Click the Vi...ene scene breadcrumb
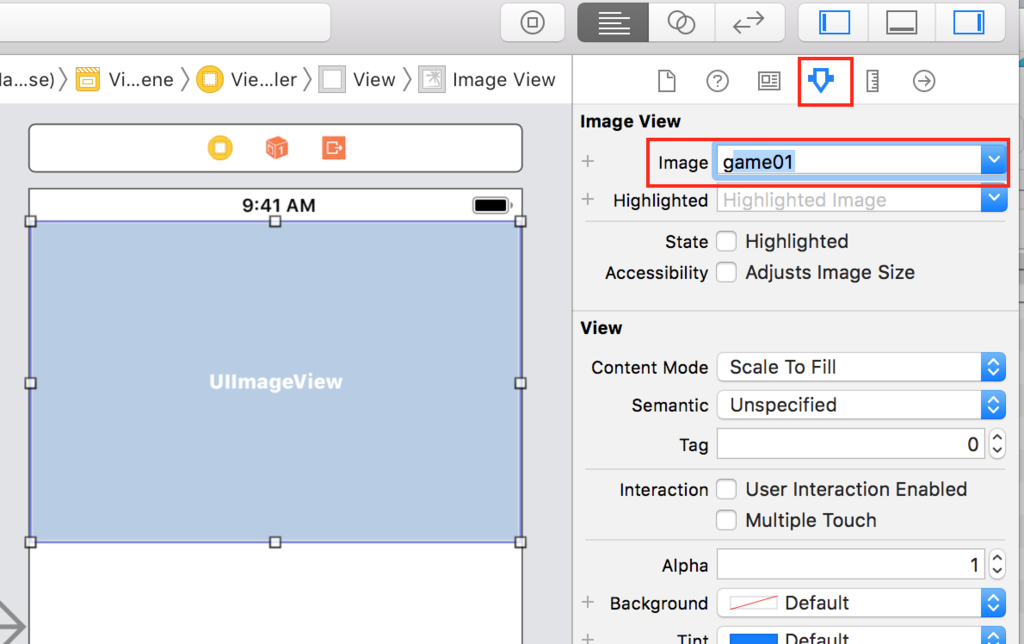 point(125,80)
